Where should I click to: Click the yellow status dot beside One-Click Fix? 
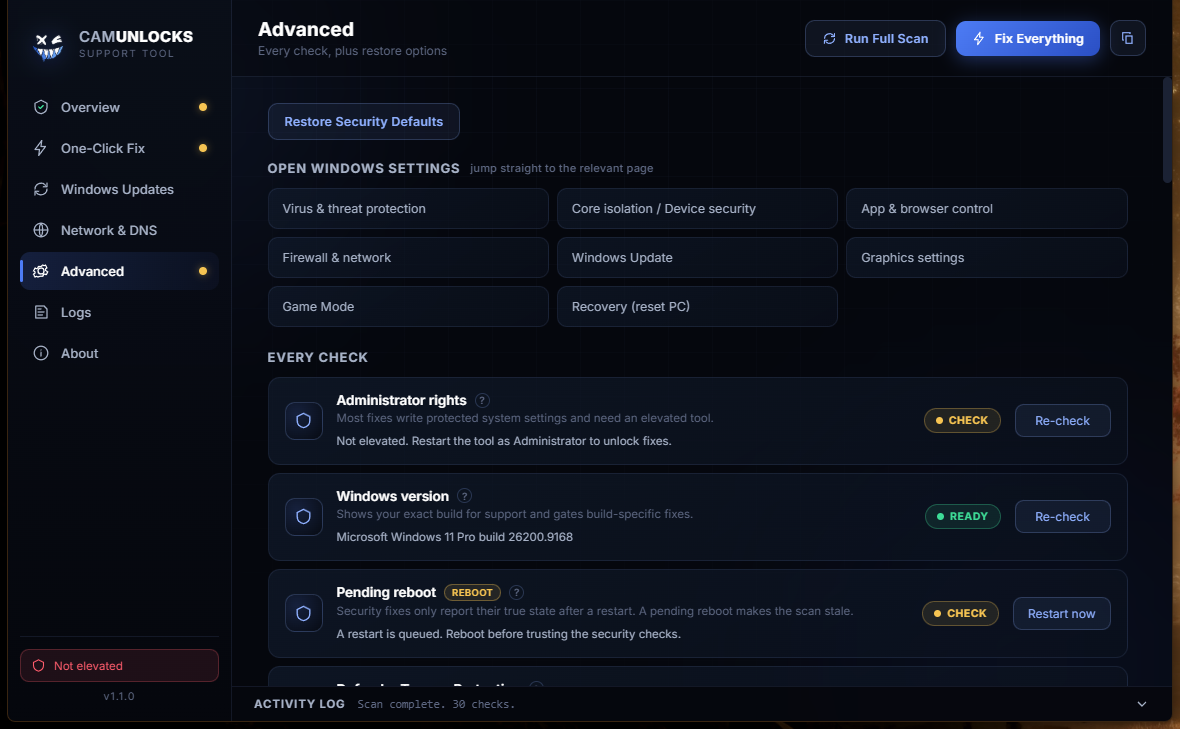[x=202, y=148]
